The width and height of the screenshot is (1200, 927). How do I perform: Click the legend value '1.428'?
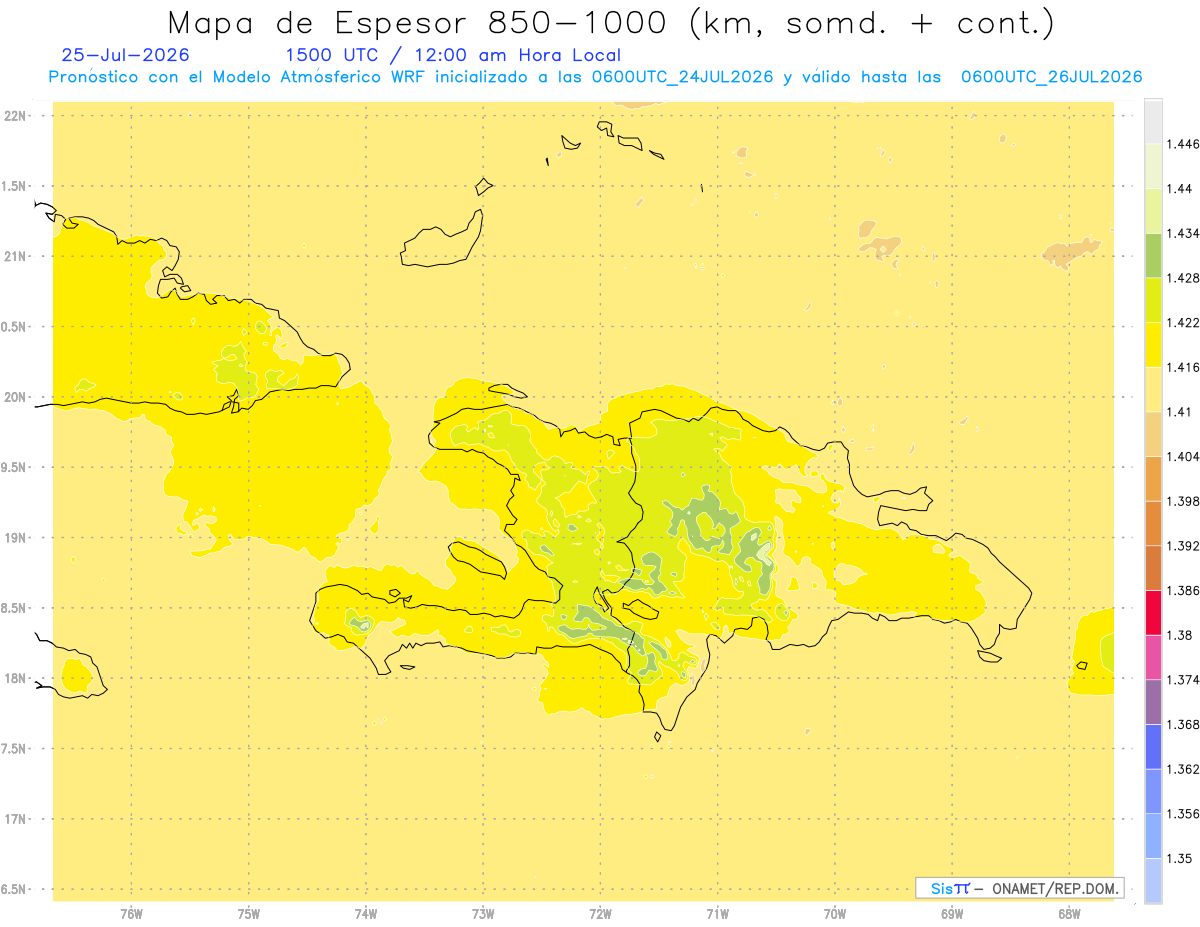(x=1182, y=278)
